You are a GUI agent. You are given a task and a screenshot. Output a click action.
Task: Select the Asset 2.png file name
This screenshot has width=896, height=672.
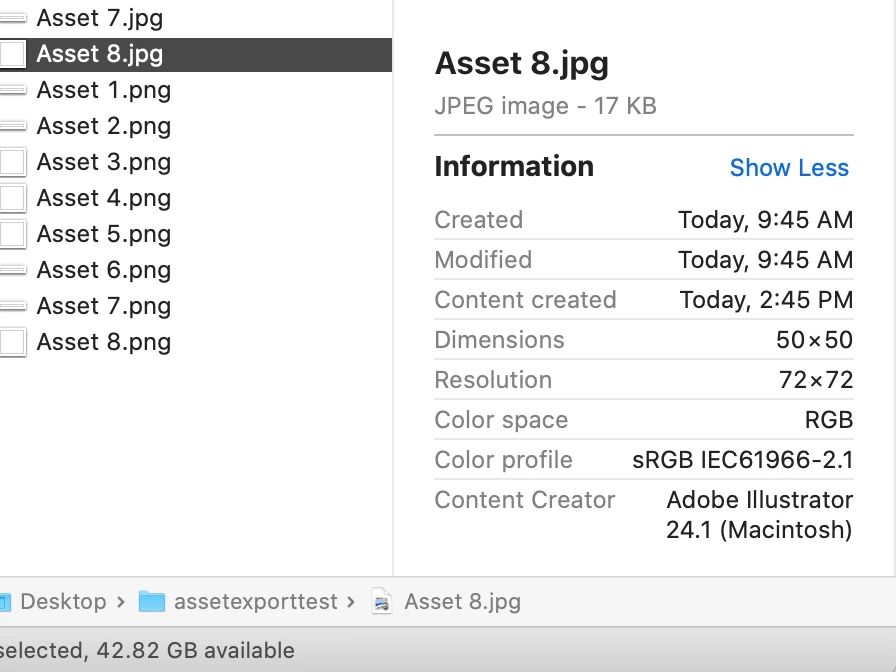pyautogui.click(x=103, y=126)
